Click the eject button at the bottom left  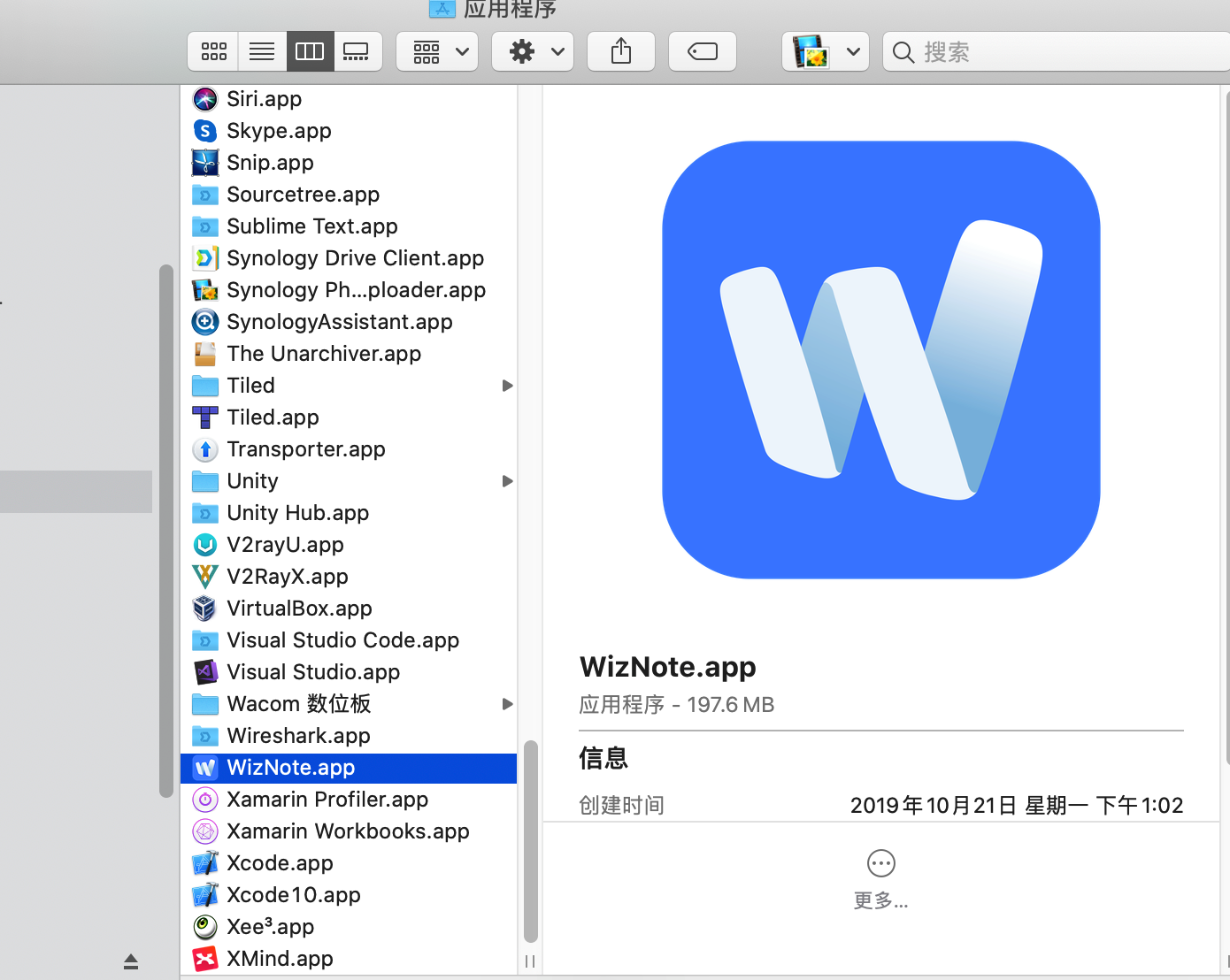pyautogui.click(x=130, y=961)
